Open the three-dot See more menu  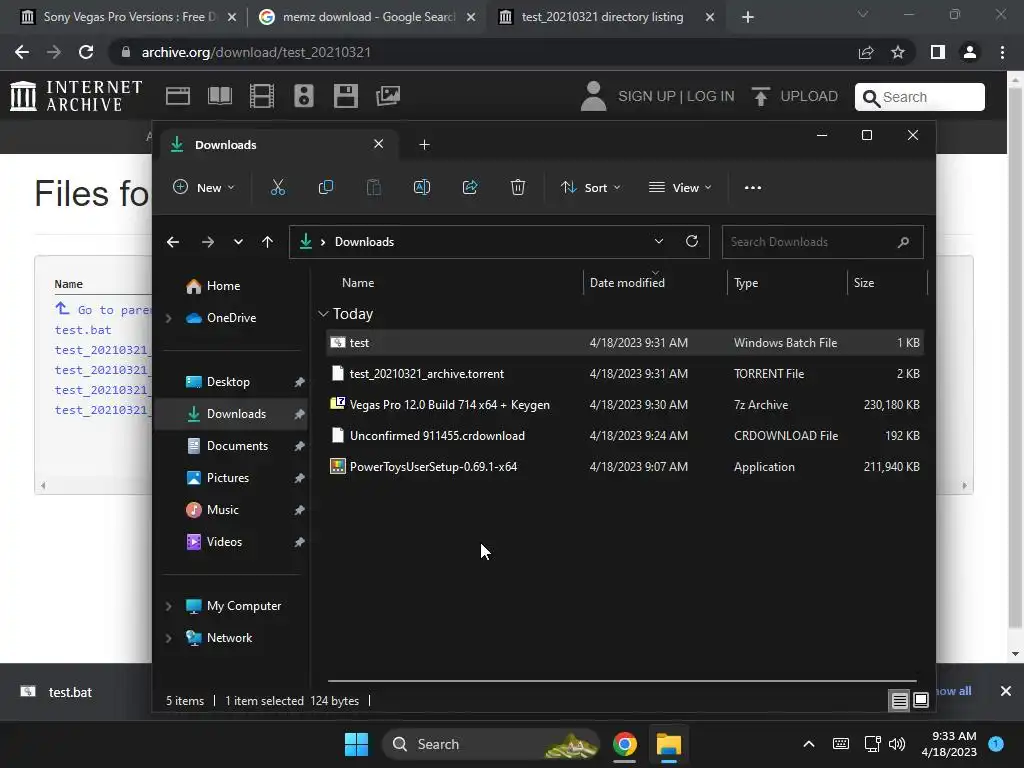752,187
